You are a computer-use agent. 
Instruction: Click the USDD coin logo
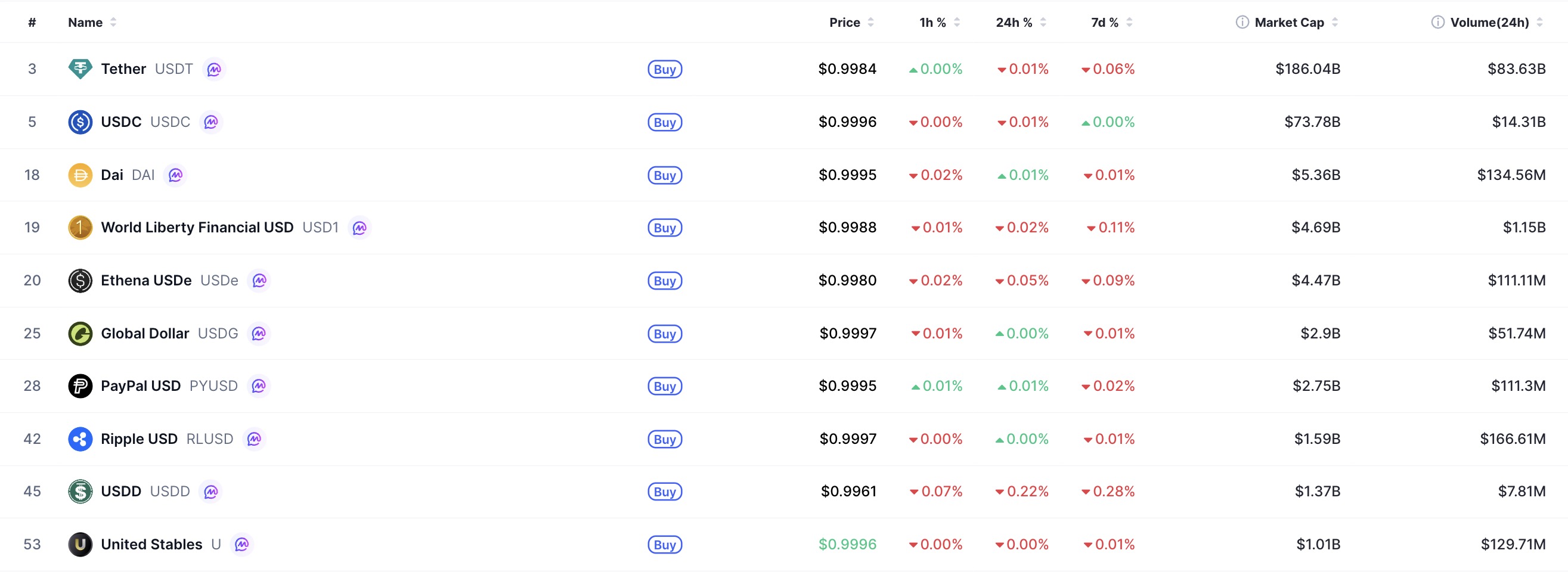(80, 491)
